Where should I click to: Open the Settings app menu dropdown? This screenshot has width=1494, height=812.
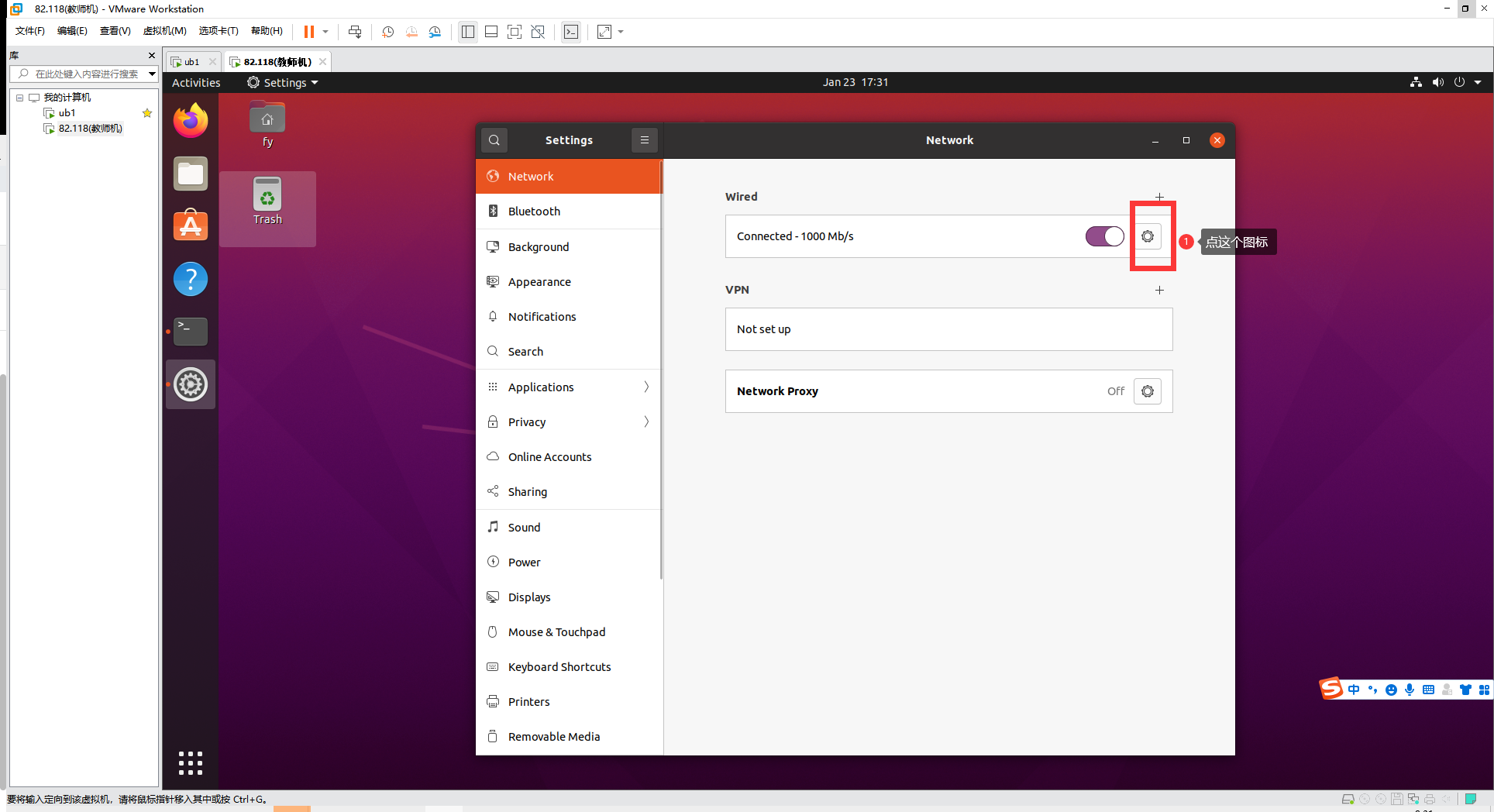pyautogui.click(x=282, y=83)
